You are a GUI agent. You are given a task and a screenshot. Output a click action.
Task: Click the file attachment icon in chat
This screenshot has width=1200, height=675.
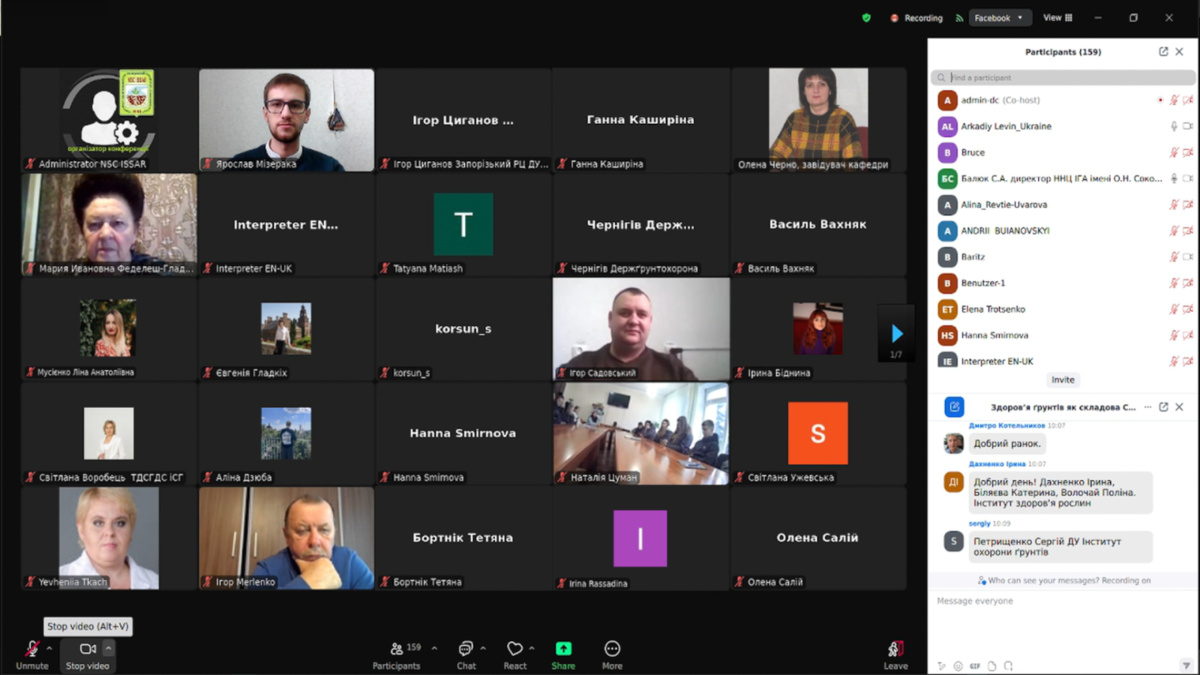tap(992, 666)
